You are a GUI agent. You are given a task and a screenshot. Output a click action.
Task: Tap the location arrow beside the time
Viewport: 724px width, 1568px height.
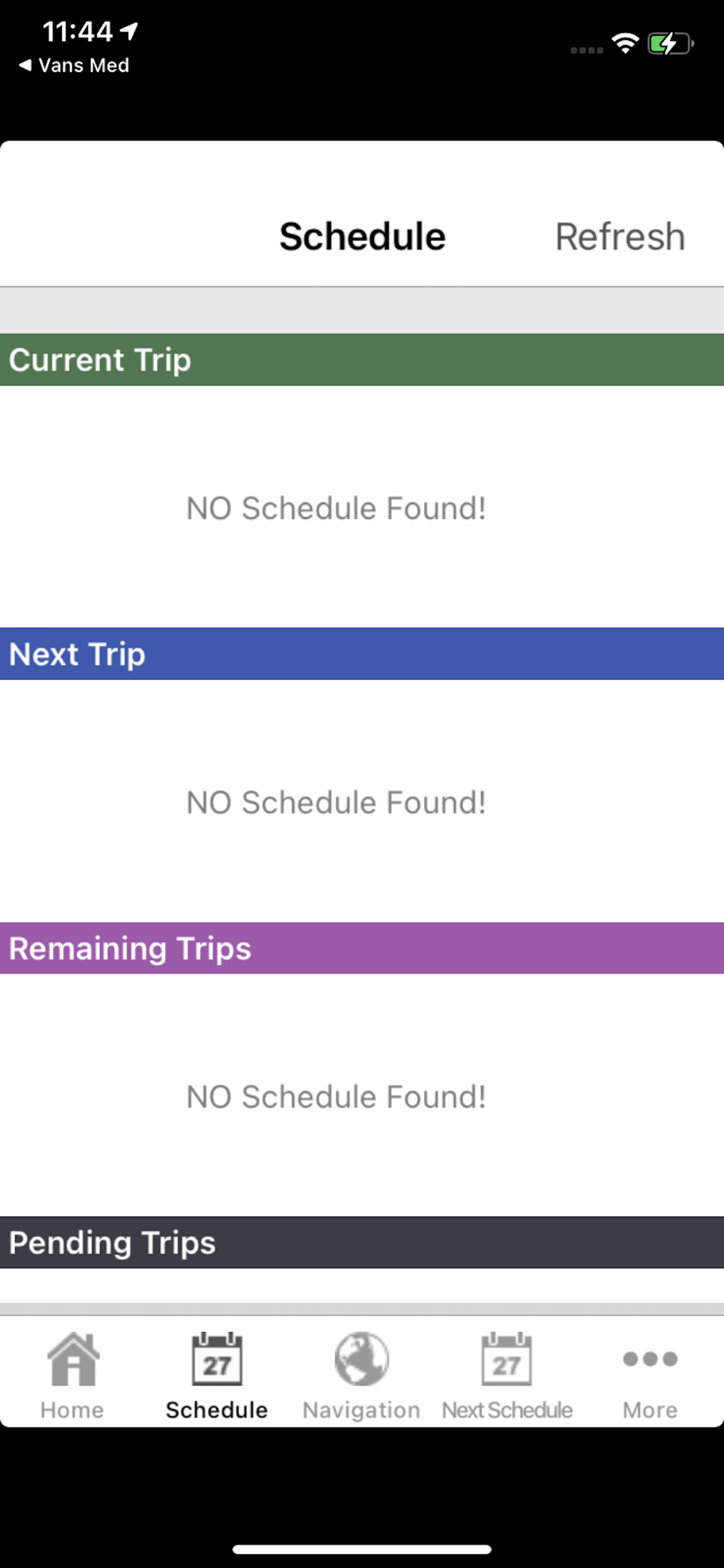[129, 31]
